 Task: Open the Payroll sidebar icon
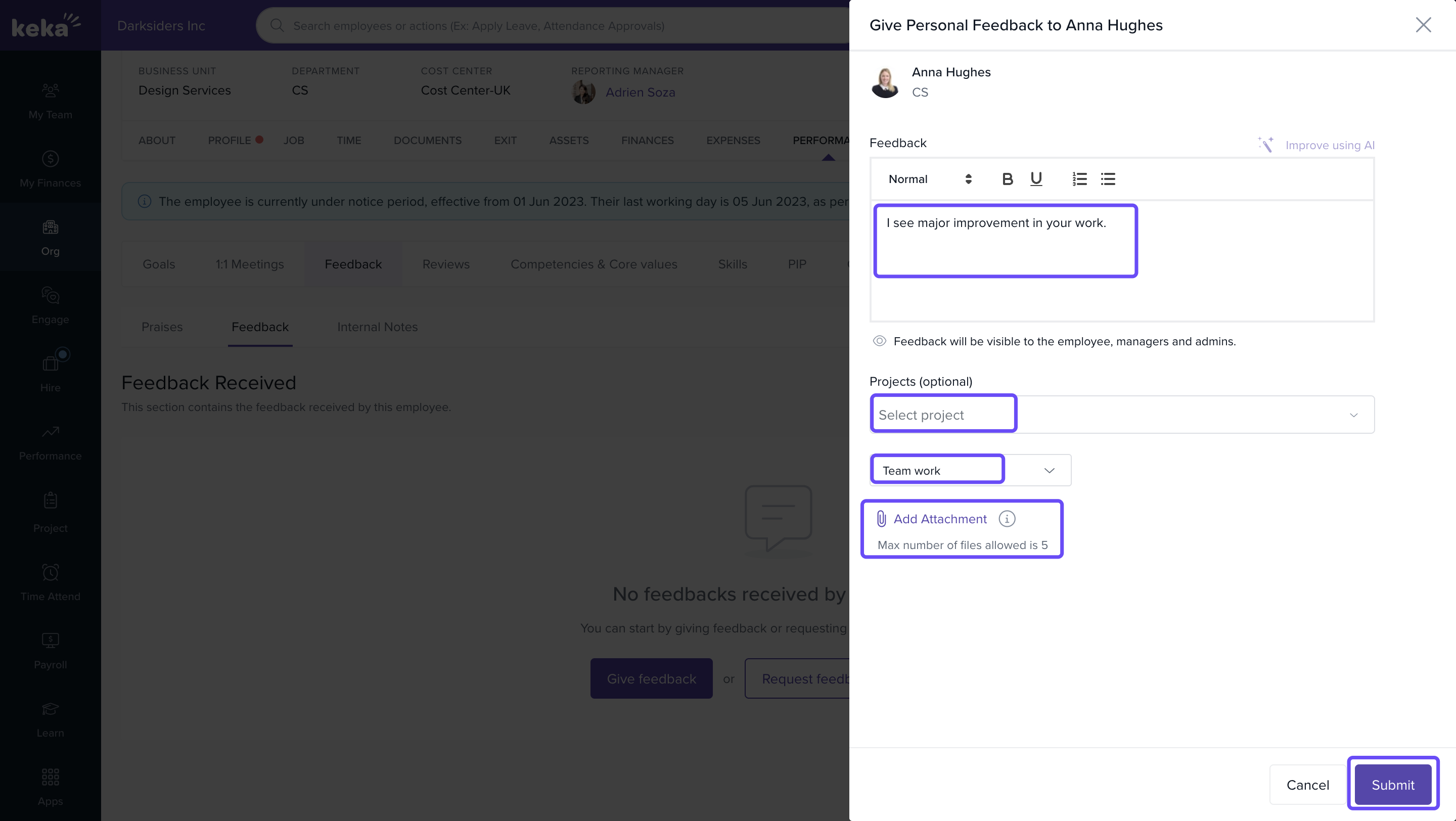51,640
